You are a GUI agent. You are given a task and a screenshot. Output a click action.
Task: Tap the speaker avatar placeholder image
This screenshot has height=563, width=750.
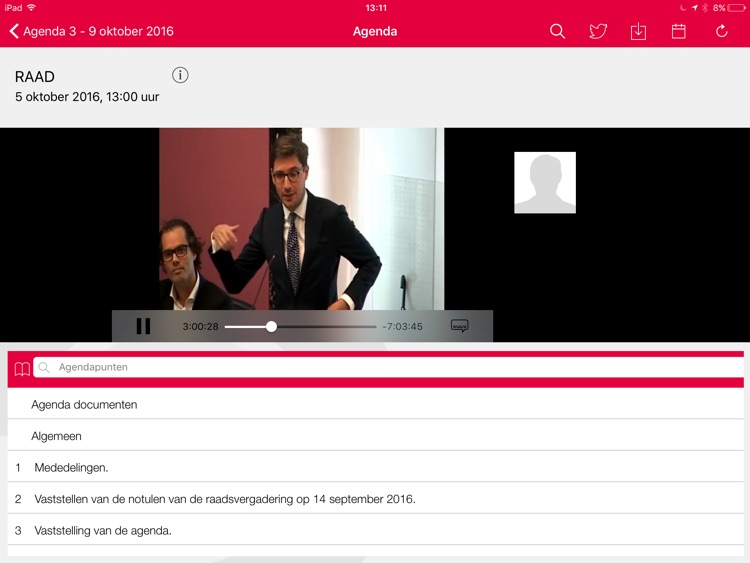point(545,183)
